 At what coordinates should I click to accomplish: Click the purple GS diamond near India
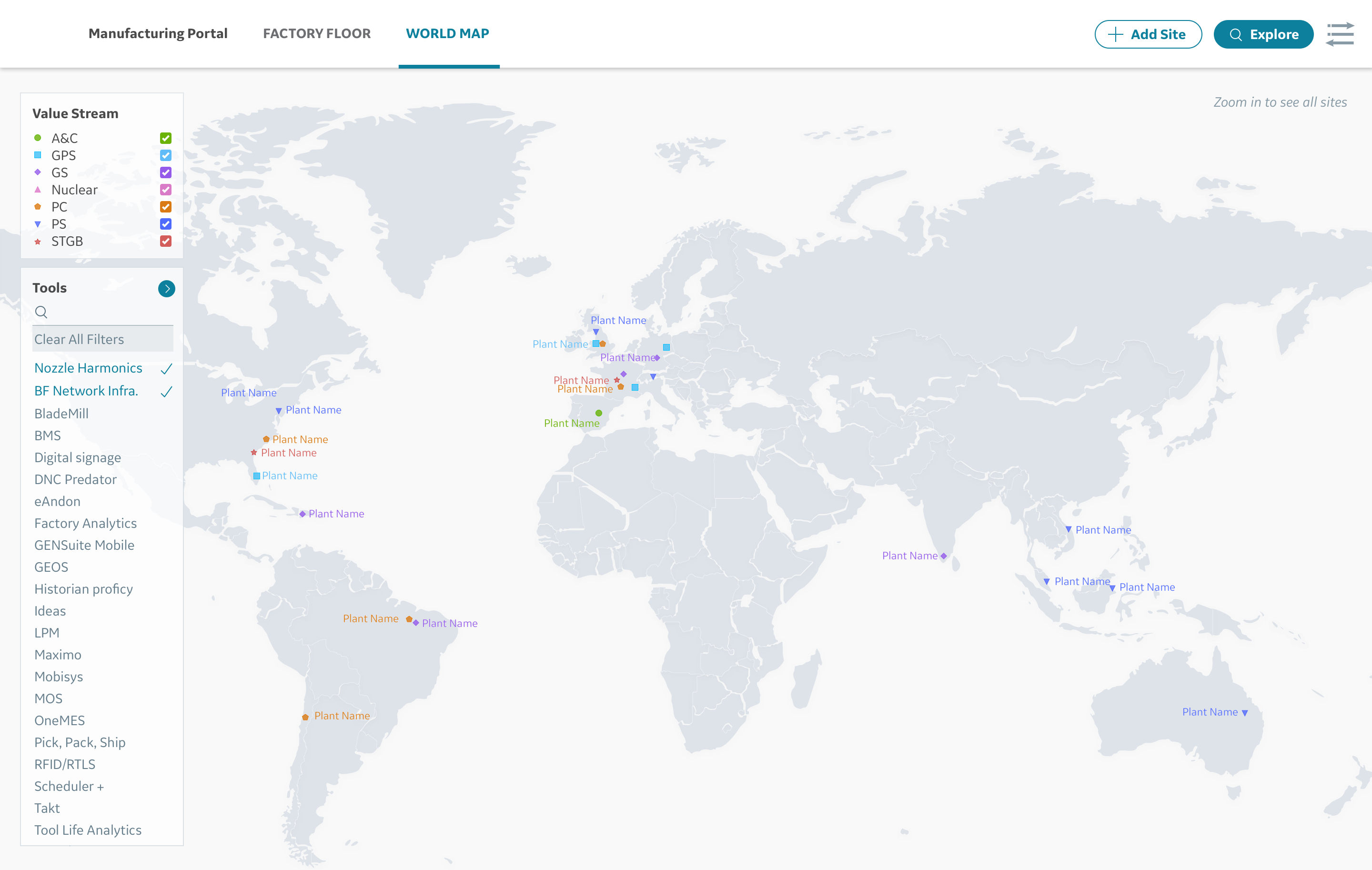[x=944, y=556]
